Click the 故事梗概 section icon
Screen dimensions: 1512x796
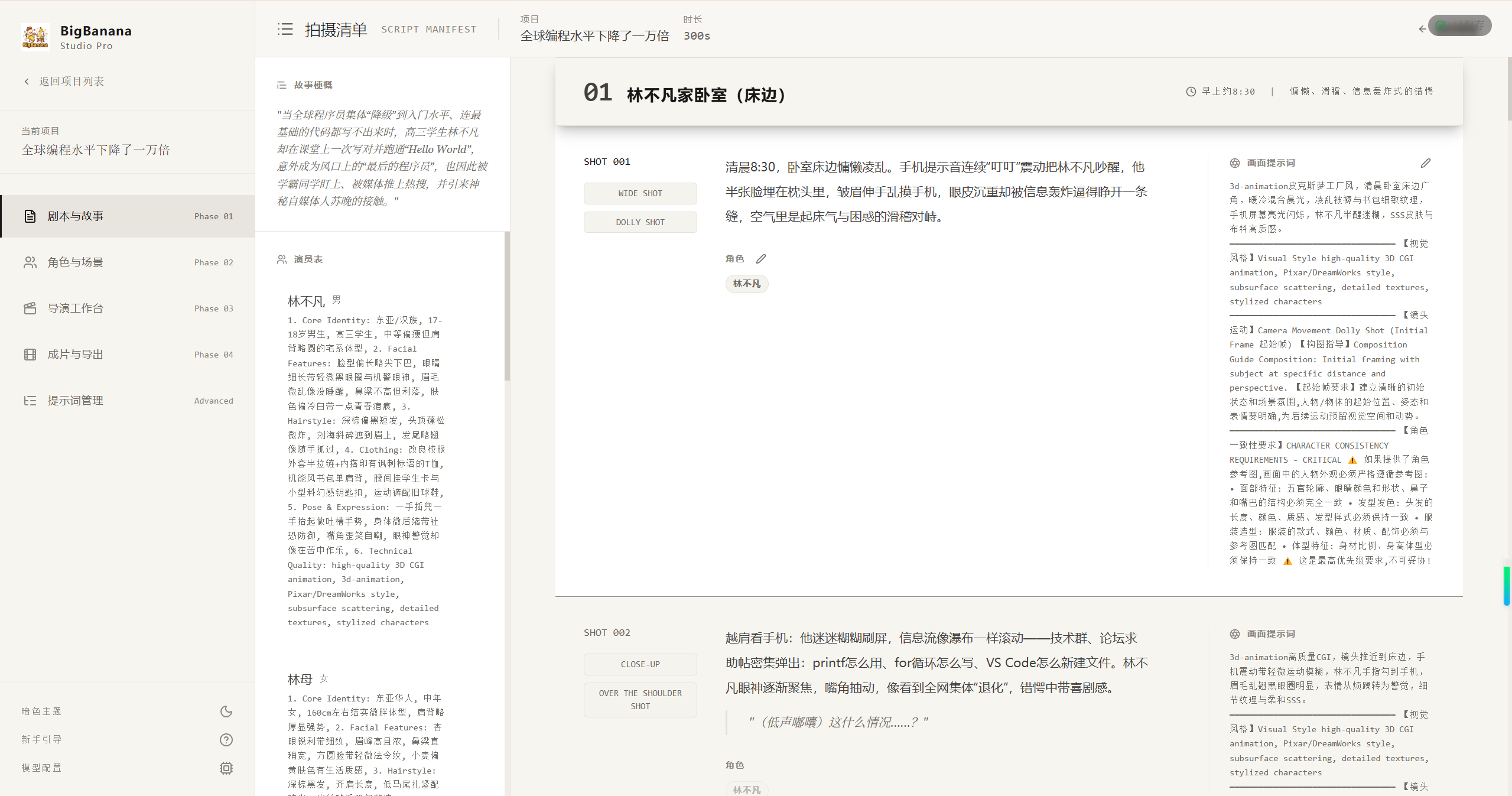tap(282, 85)
